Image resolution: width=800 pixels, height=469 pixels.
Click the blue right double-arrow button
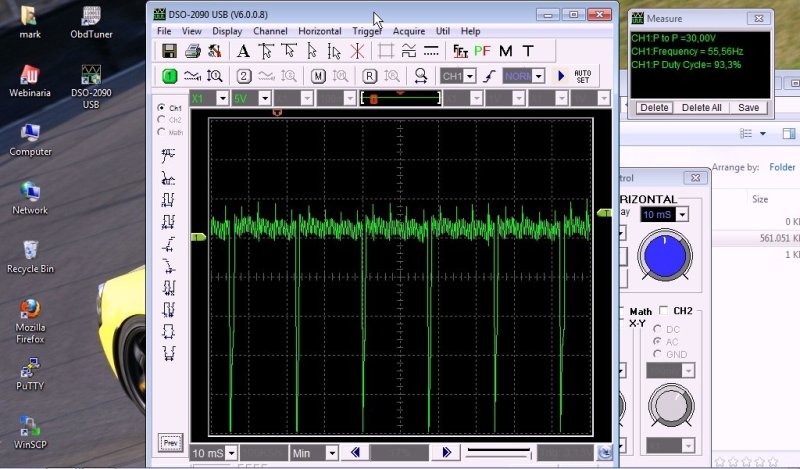[446, 452]
